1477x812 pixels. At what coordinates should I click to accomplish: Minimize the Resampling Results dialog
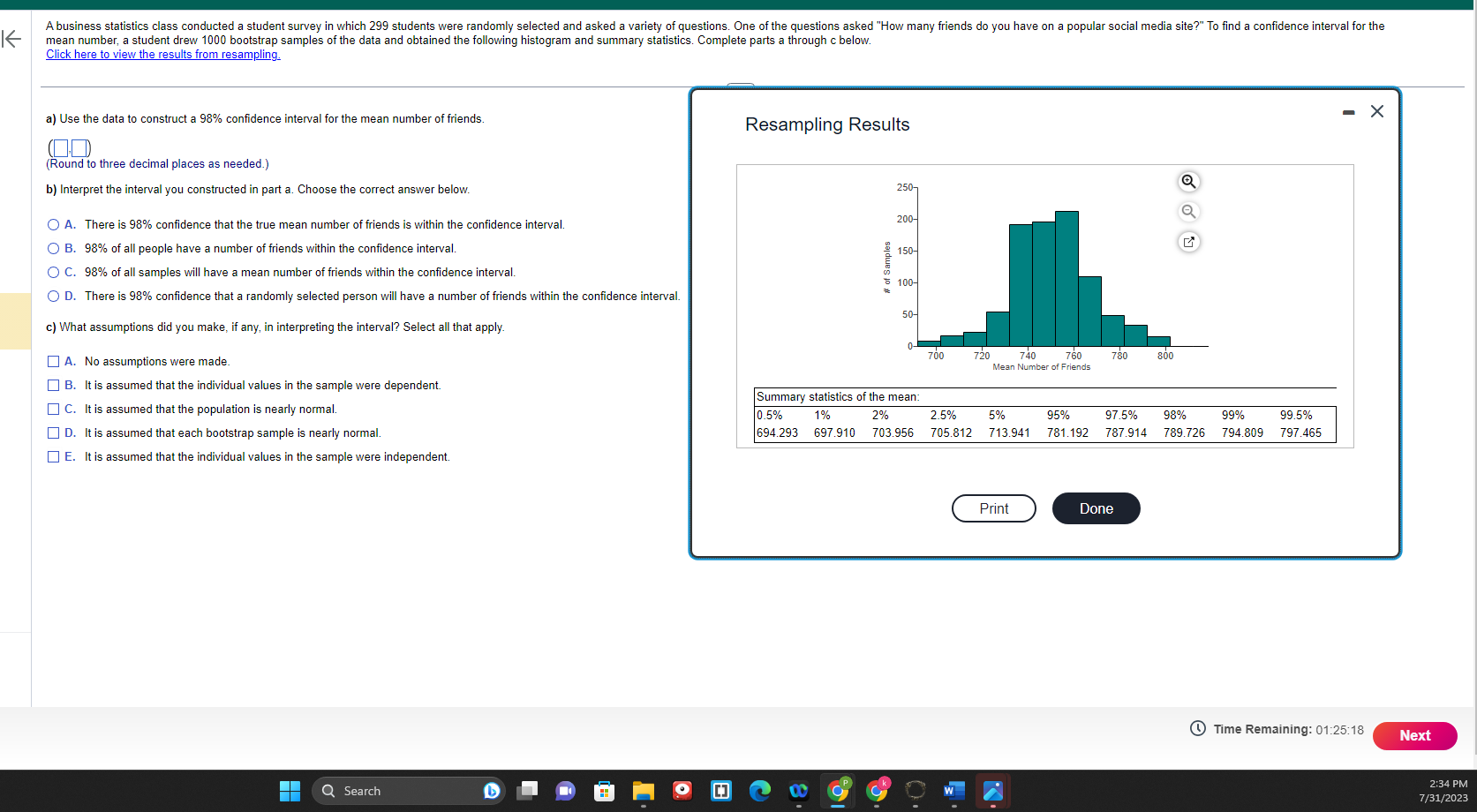1347,111
